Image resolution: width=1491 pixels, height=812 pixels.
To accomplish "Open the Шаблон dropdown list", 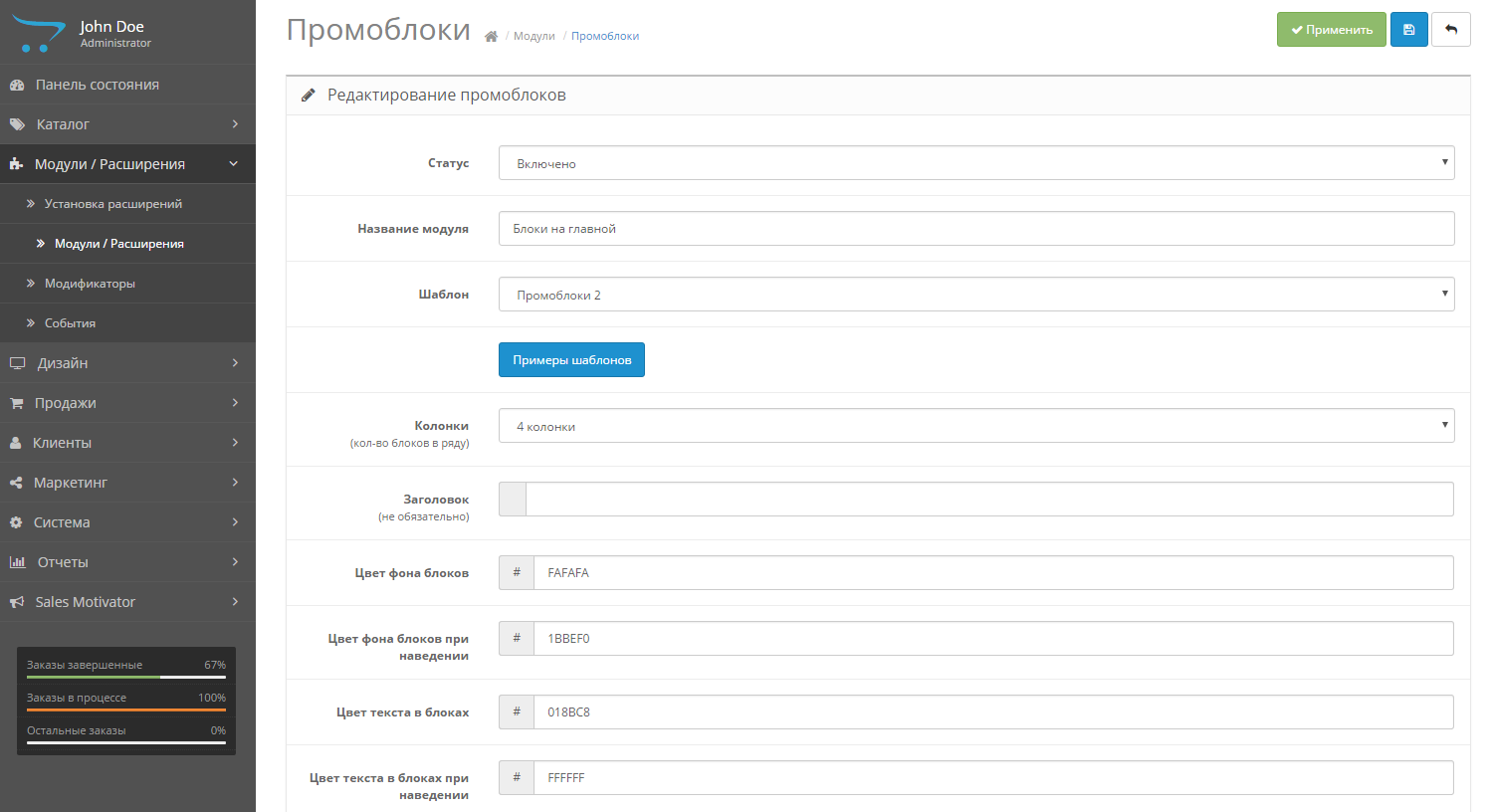I will [x=975, y=295].
